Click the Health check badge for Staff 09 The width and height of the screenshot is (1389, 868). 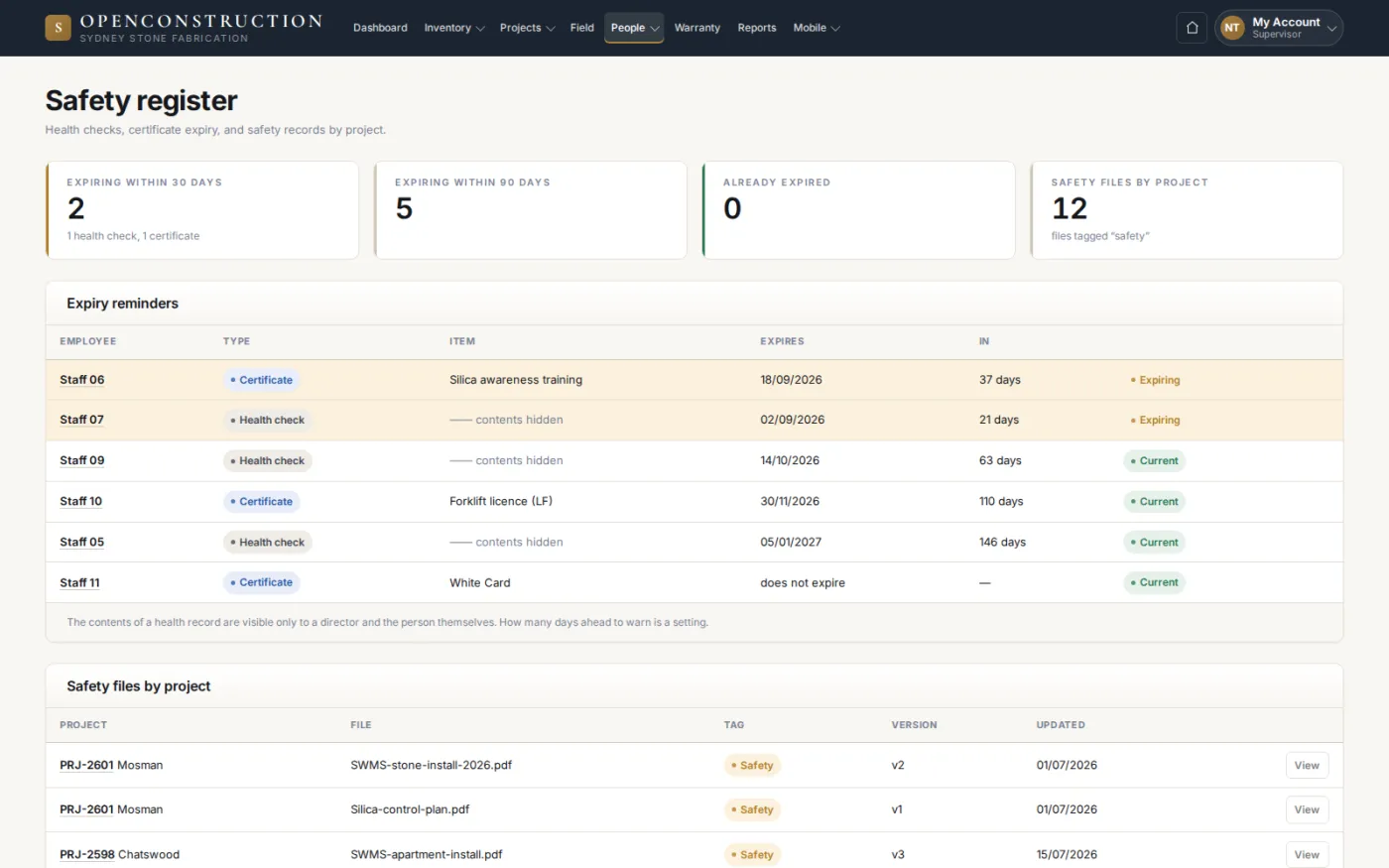(x=268, y=460)
